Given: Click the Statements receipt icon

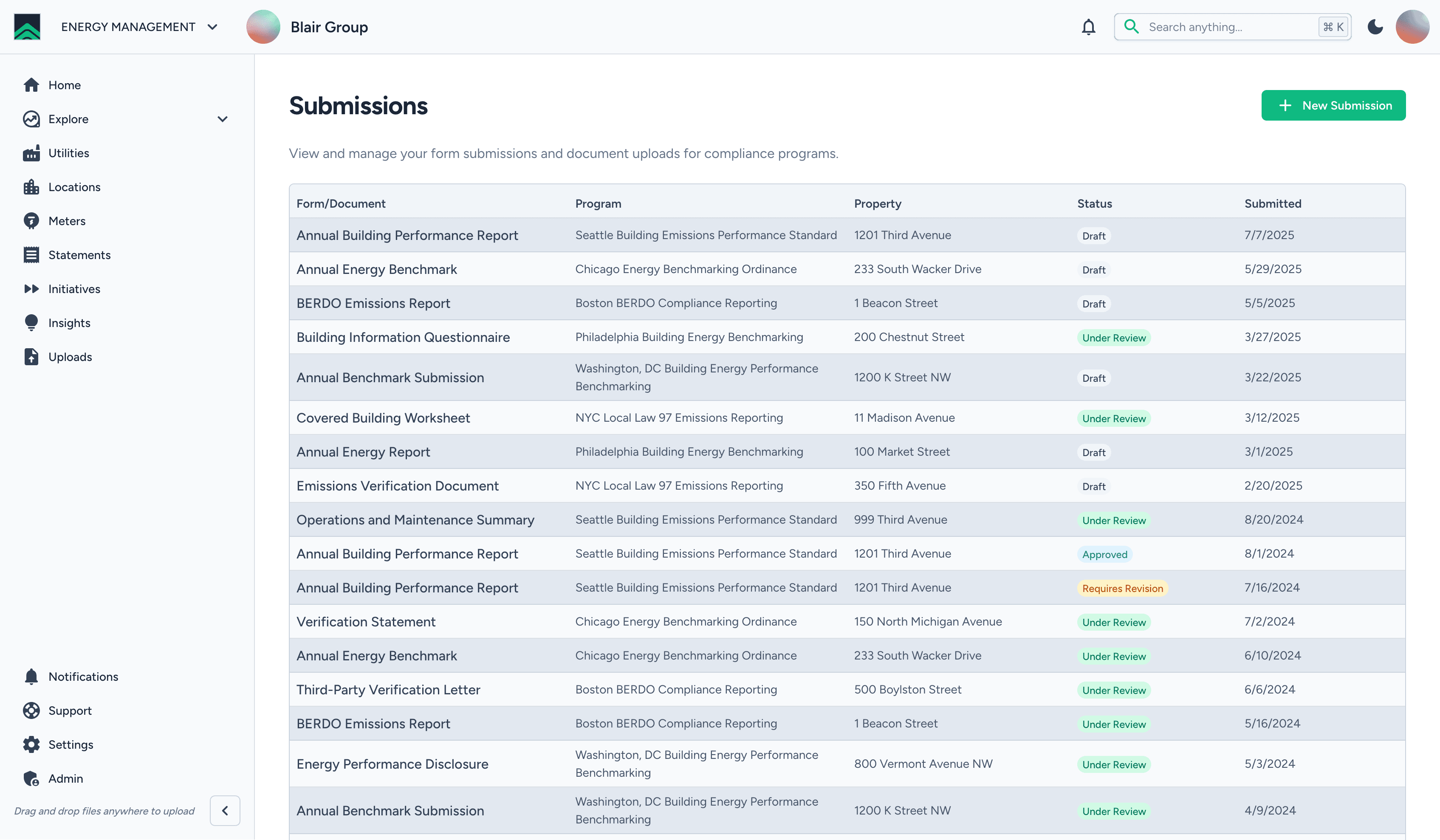Looking at the screenshot, I should [x=31, y=255].
